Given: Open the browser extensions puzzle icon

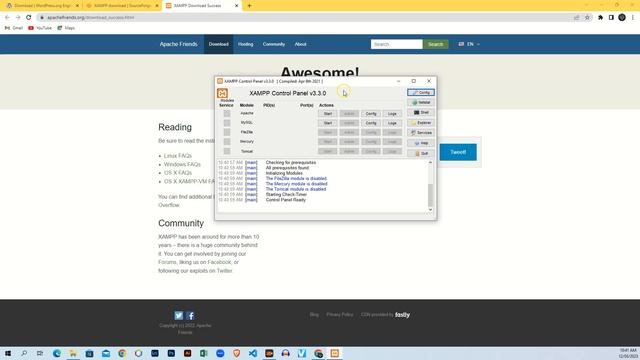Looking at the screenshot, I should [600, 18].
